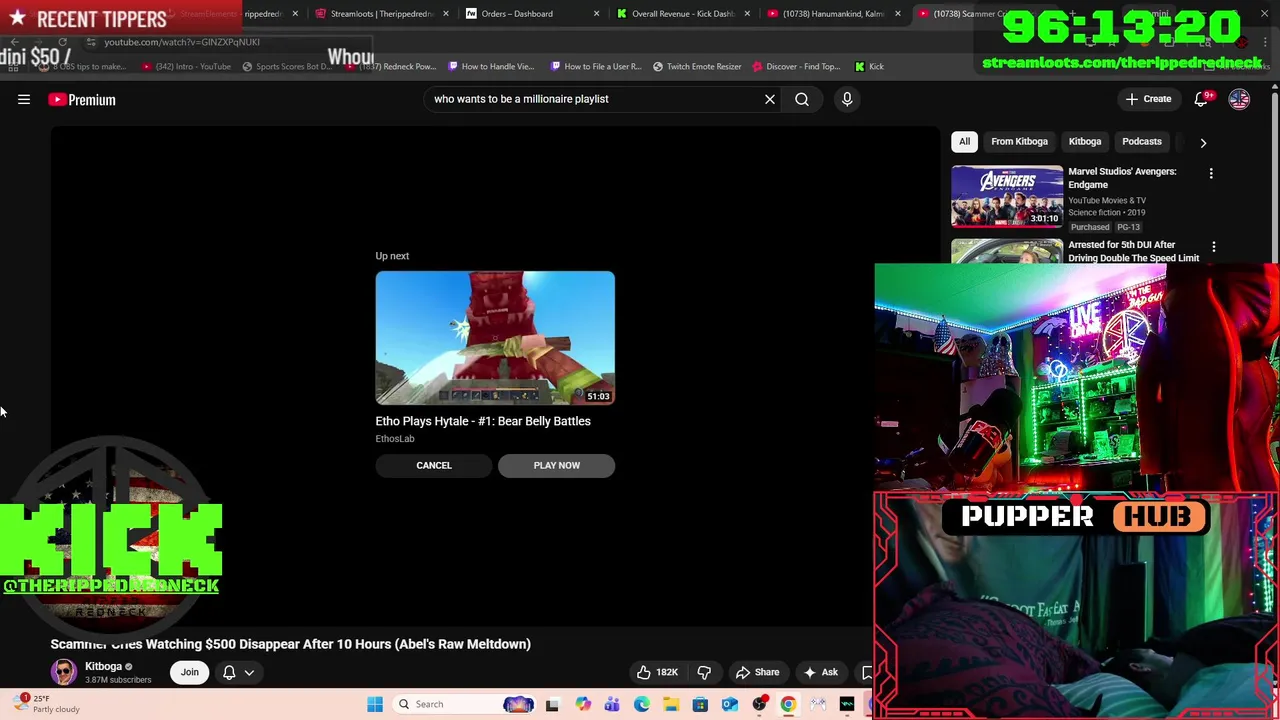The width and height of the screenshot is (1280, 720).
Task: Open File Explorer from the taskbar
Action: 671,704
